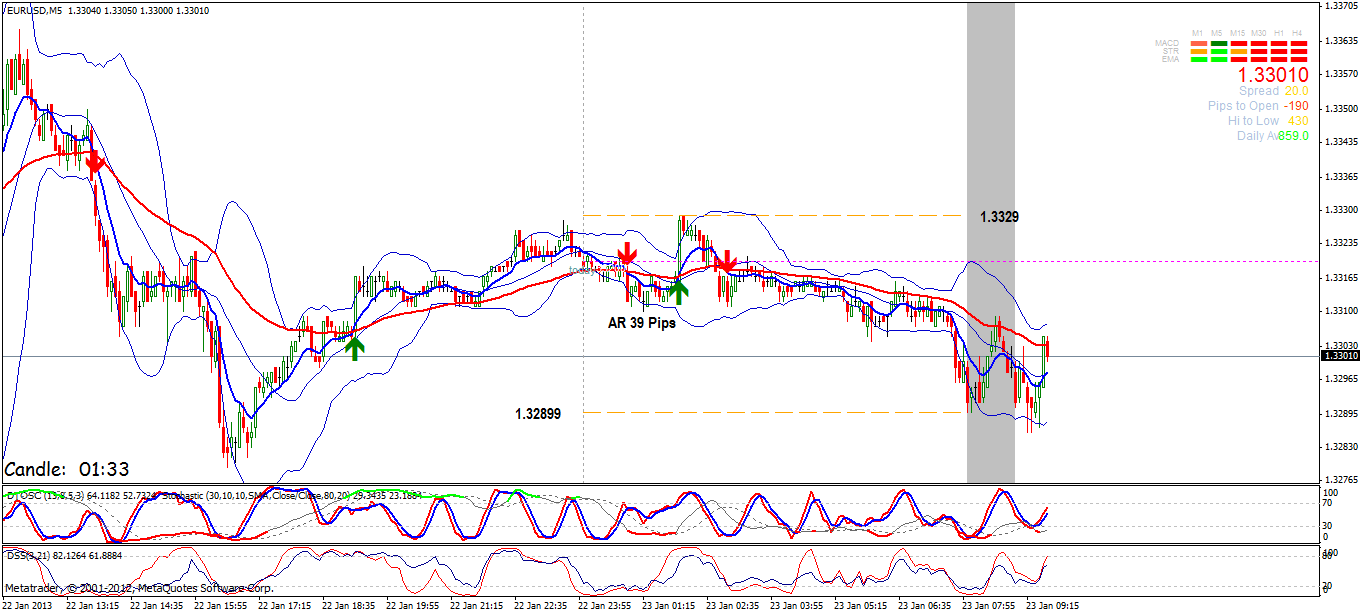Toggle the STR M5 green cell in dashboard
Screen dimensions: 1360x613
pyautogui.click(x=1218, y=51)
